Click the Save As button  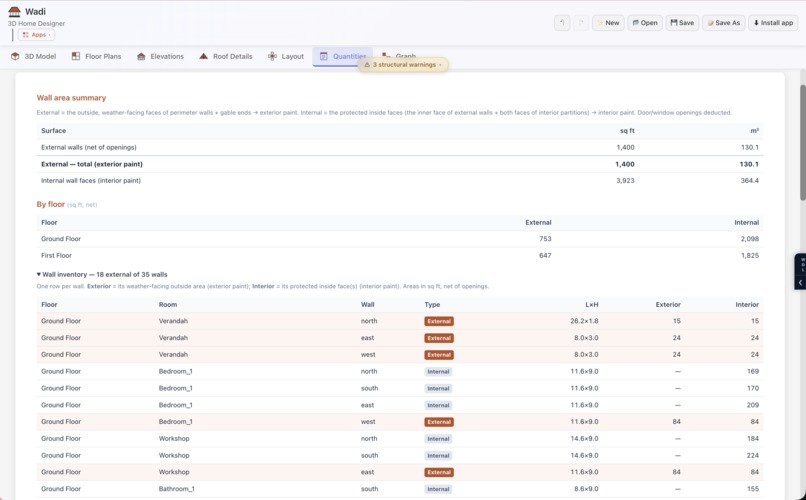click(x=723, y=23)
